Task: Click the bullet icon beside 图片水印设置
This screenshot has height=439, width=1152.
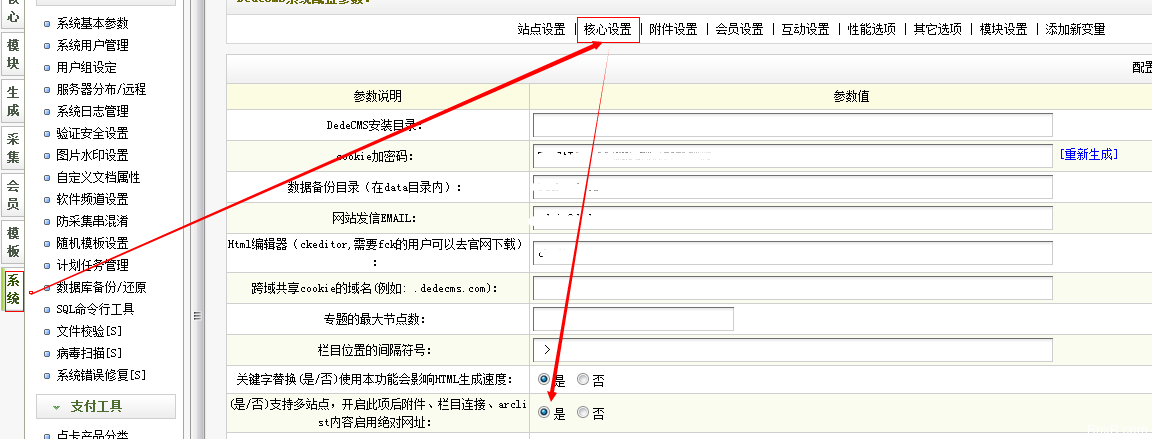Action: coord(47,155)
